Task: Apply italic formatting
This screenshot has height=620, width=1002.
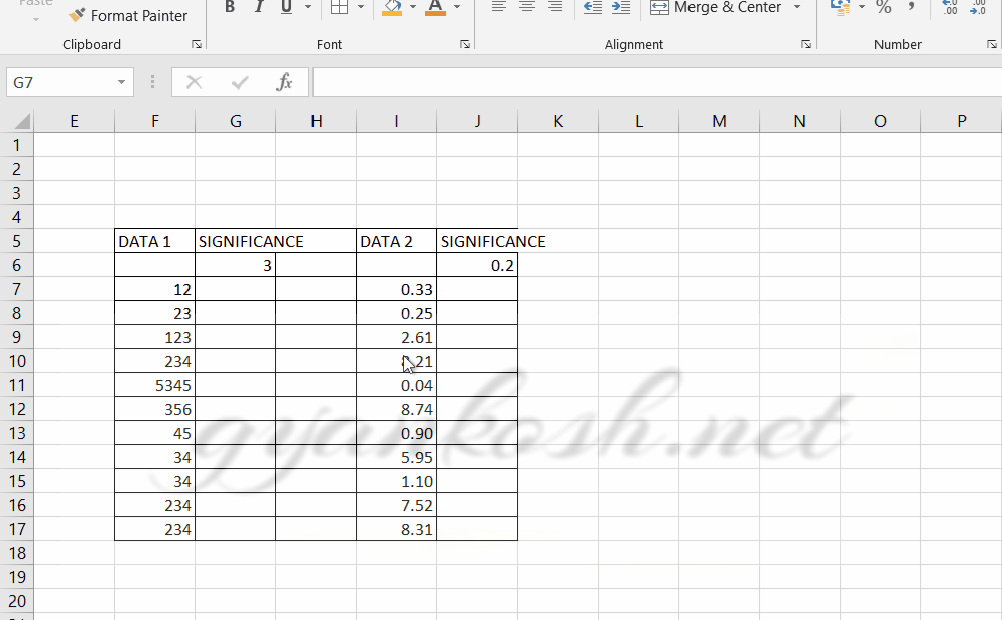Action: click(258, 7)
